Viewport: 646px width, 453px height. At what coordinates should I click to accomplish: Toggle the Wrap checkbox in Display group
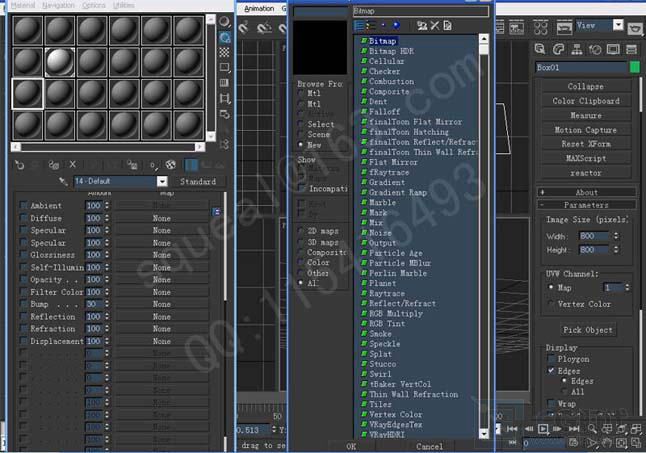coord(551,404)
